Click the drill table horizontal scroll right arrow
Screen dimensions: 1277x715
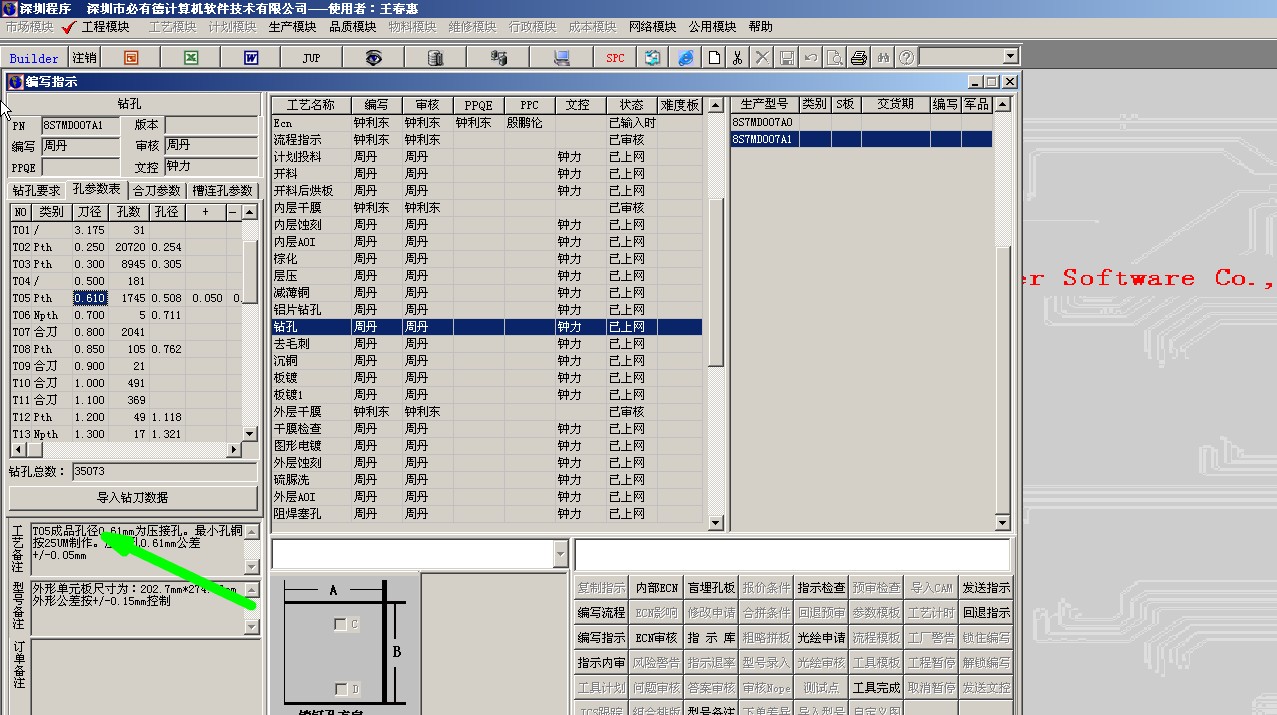(235, 450)
